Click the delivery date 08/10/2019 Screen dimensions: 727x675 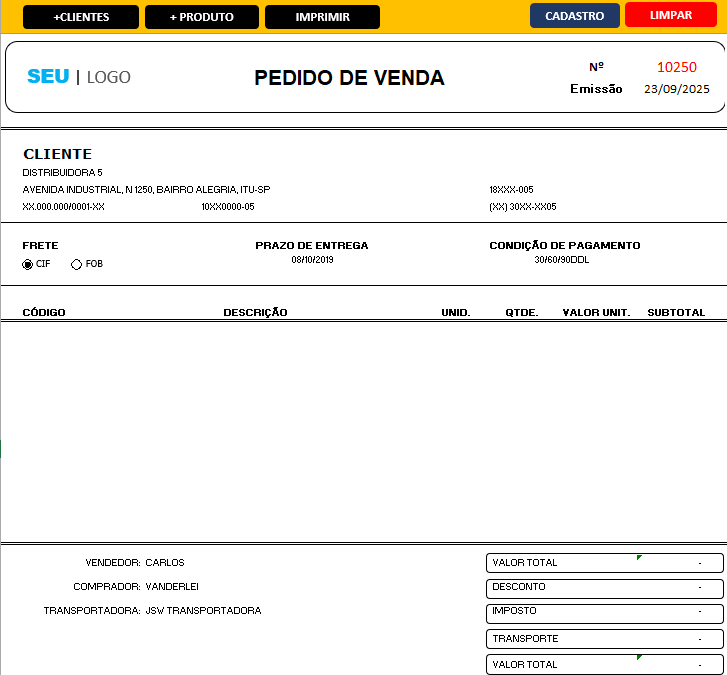(312, 259)
